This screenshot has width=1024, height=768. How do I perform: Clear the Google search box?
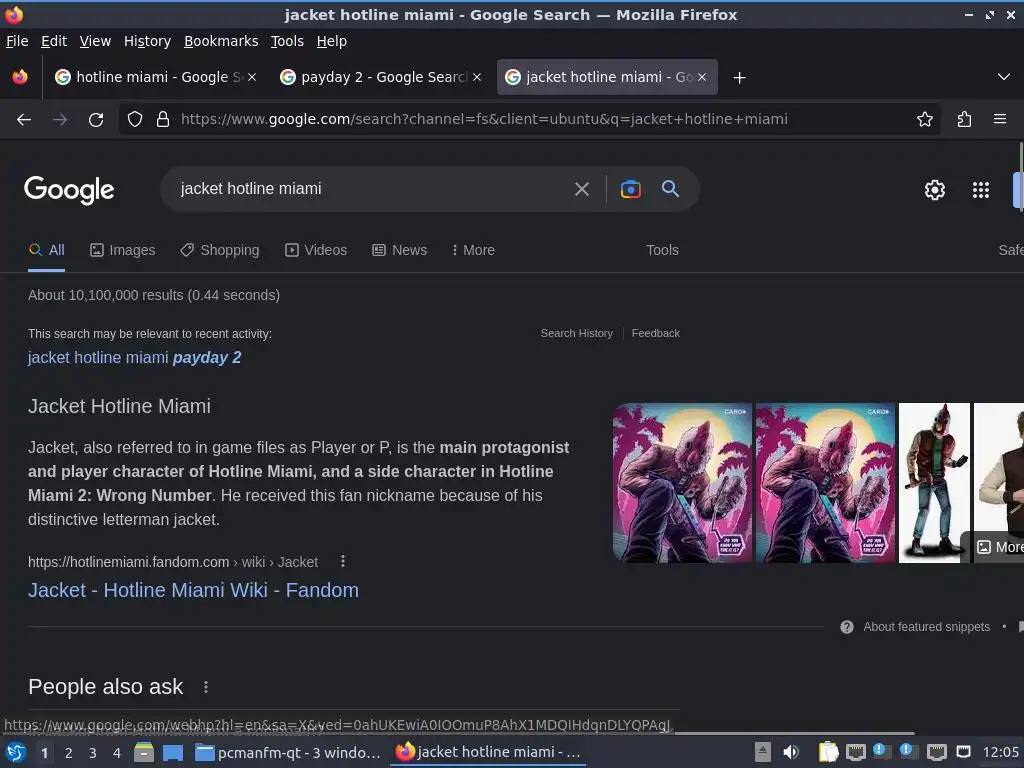click(x=581, y=189)
